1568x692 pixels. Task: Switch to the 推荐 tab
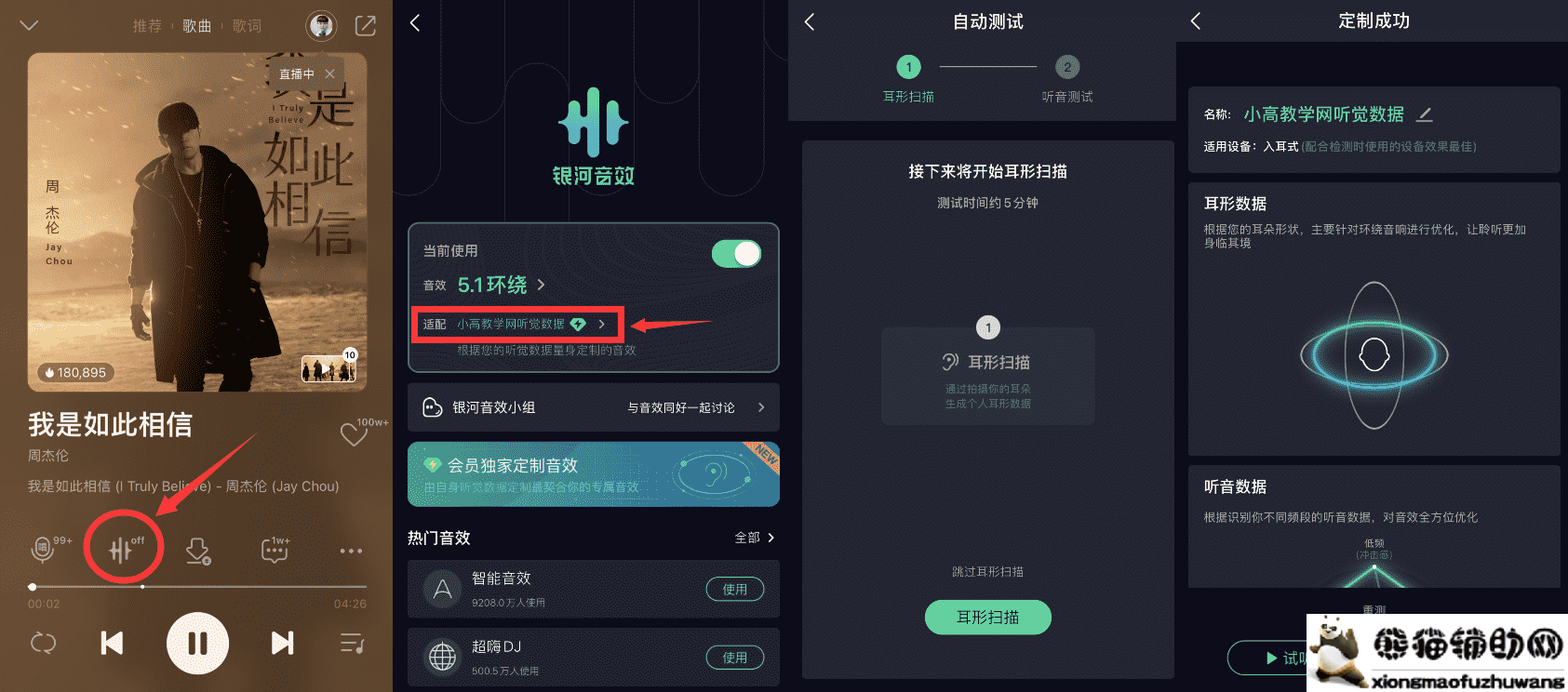pyautogui.click(x=147, y=26)
